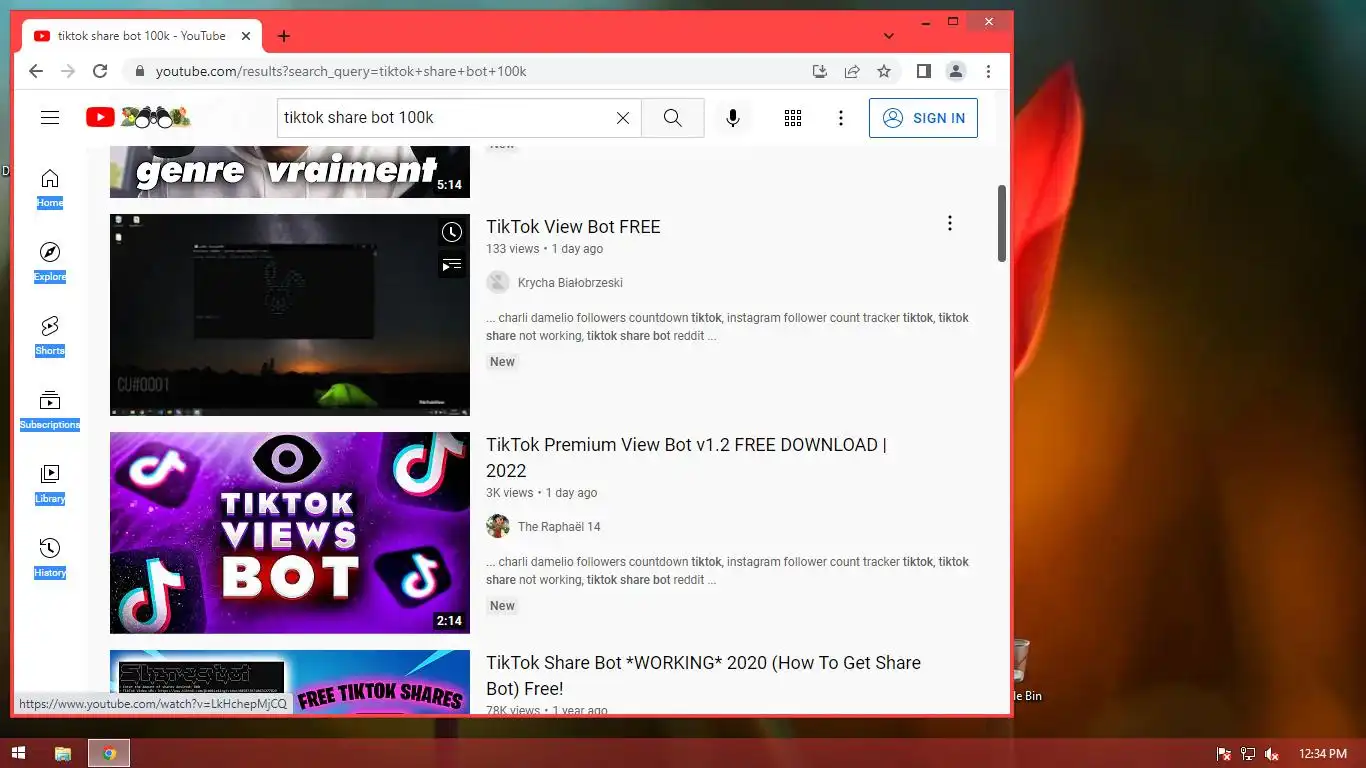1366x768 pixels.
Task: Toggle Chrome side panel
Action: [924, 71]
